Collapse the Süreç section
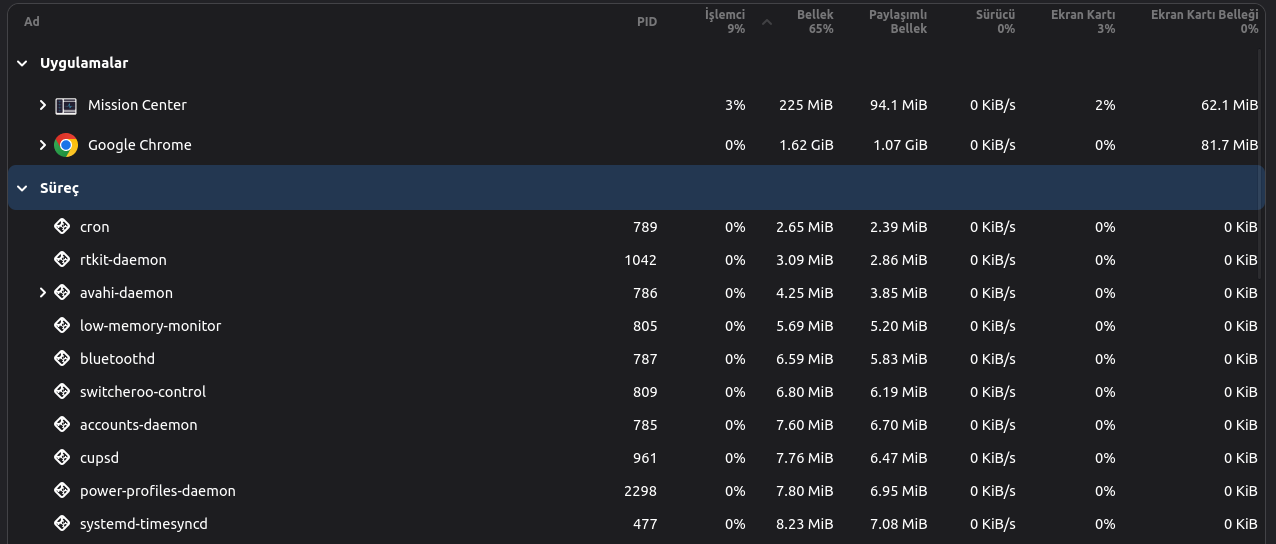The width and height of the screenshot is (1276, 544). tap(22, 188)
